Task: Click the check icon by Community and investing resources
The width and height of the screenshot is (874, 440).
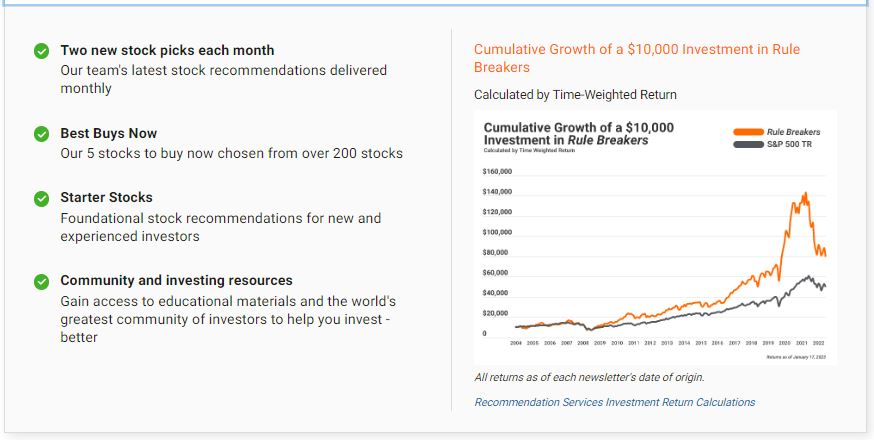Action: point(41,281)
